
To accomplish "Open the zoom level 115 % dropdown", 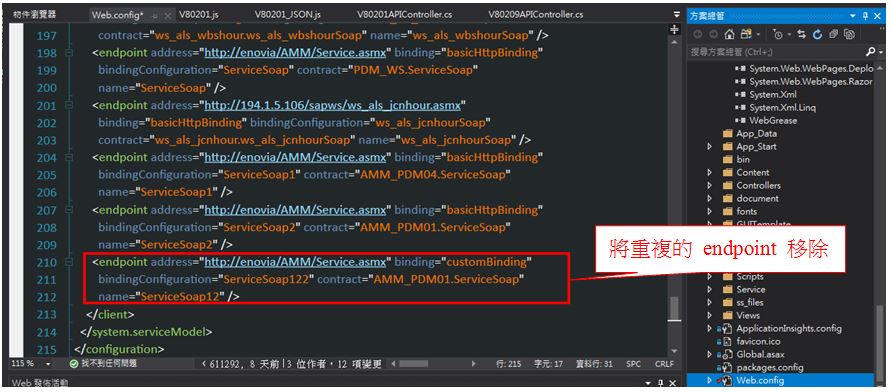I will coord(49,364).
